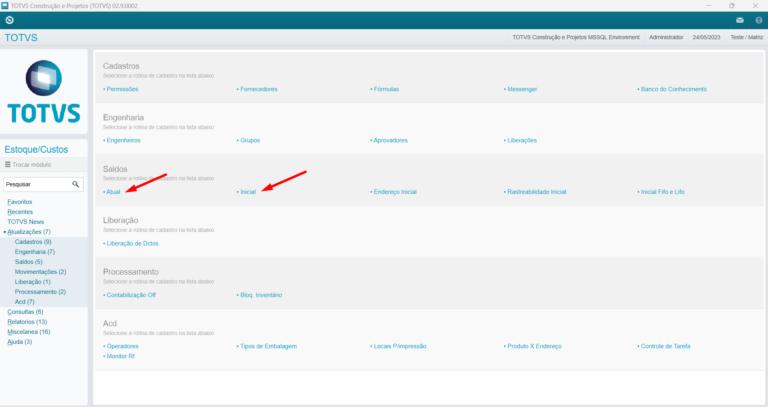This screenshot has height=407, width=768.
Task: Click the TOTVS logo in the sidebar
Action: pos(44,92)
